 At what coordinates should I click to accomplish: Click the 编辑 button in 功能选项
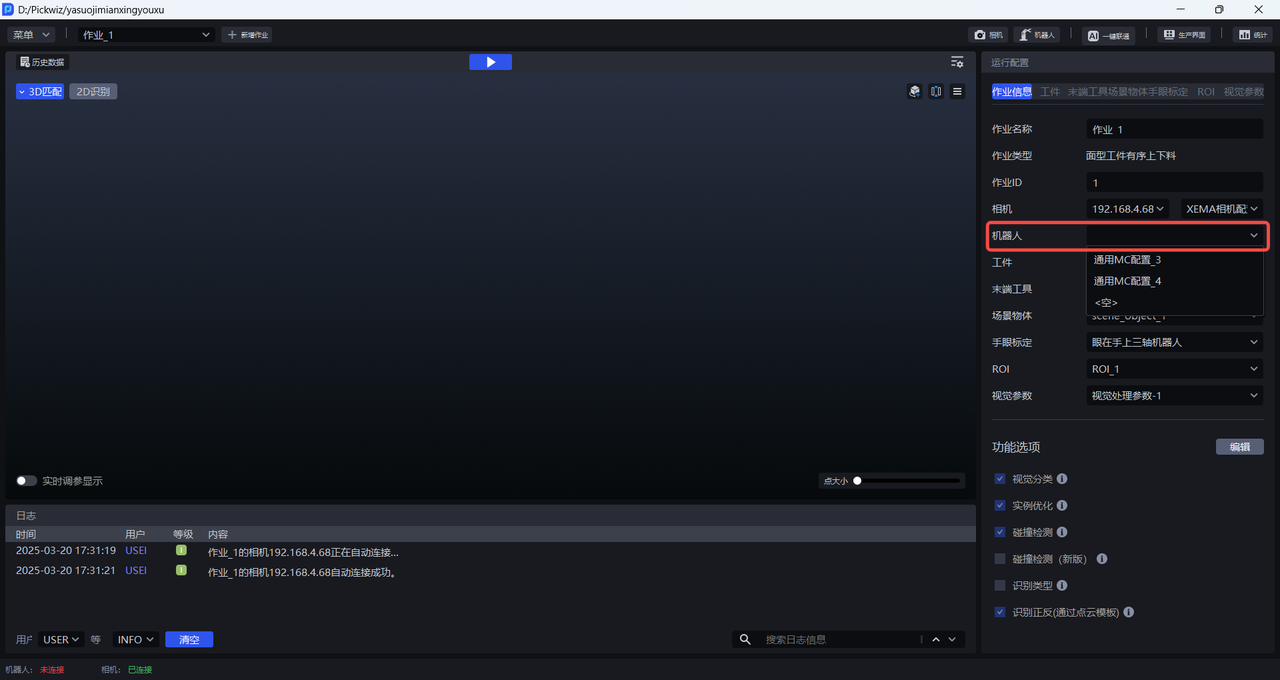tap(1239, 447)
